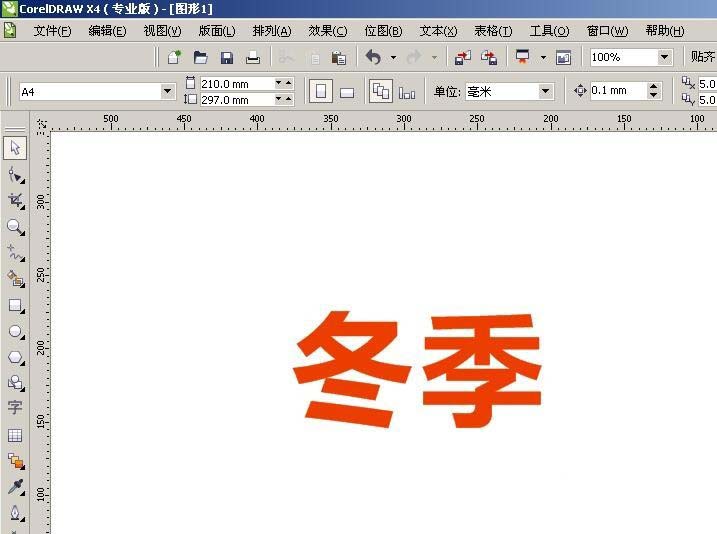Select the orange 冬 character on canvas

tap(351, 369)
